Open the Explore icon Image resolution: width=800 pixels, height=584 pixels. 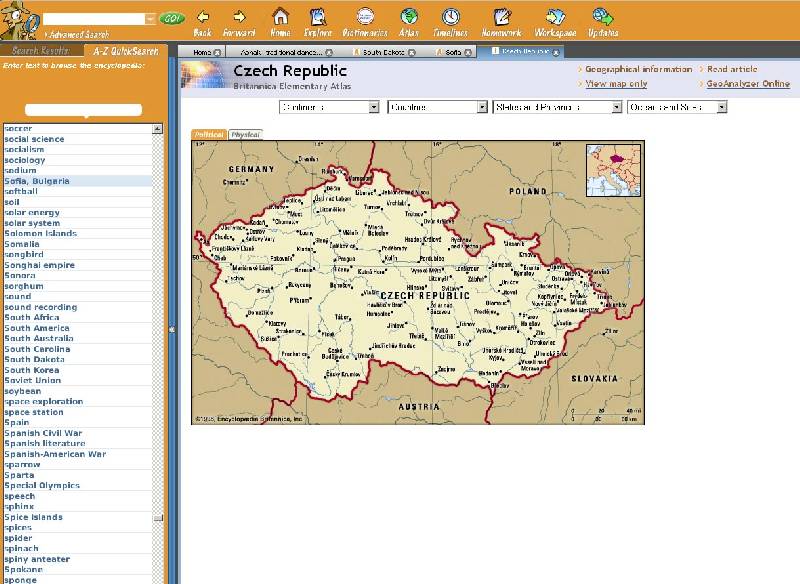point(318,17)
